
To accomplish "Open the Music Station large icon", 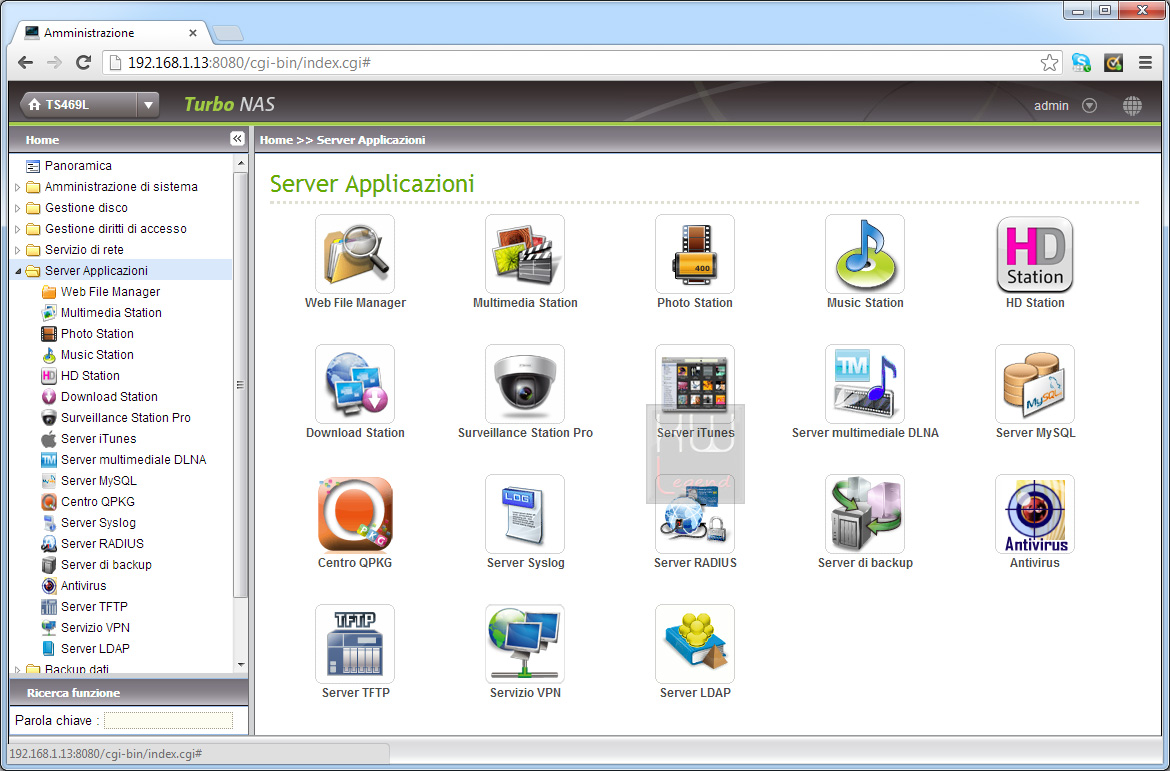I will click(x=865, y=254).
